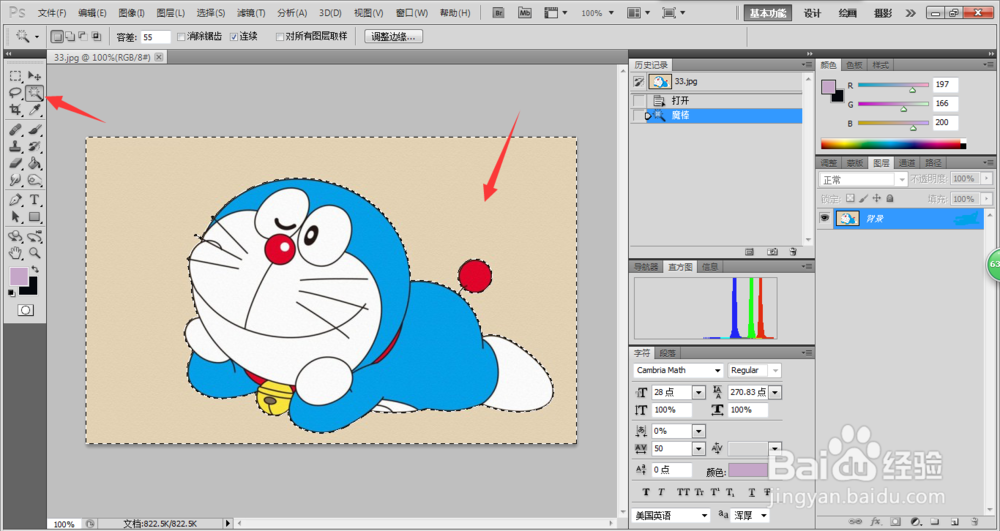
Task: Apply Faux Bold text style
Action: pos(645,492)
